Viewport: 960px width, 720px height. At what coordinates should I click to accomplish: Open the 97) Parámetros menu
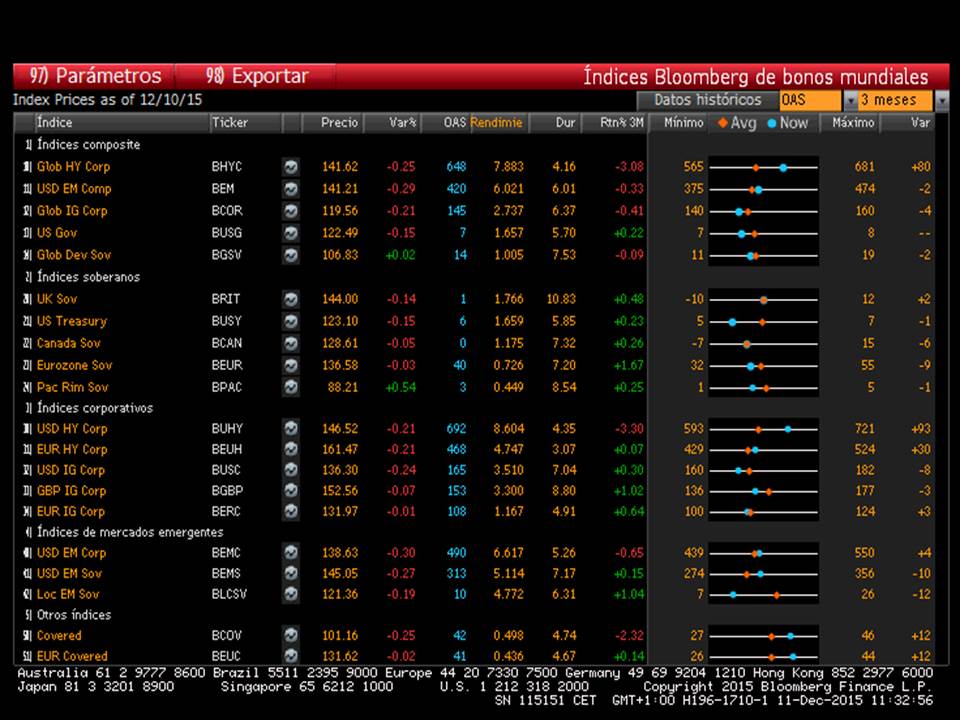(x=94, y=76)
